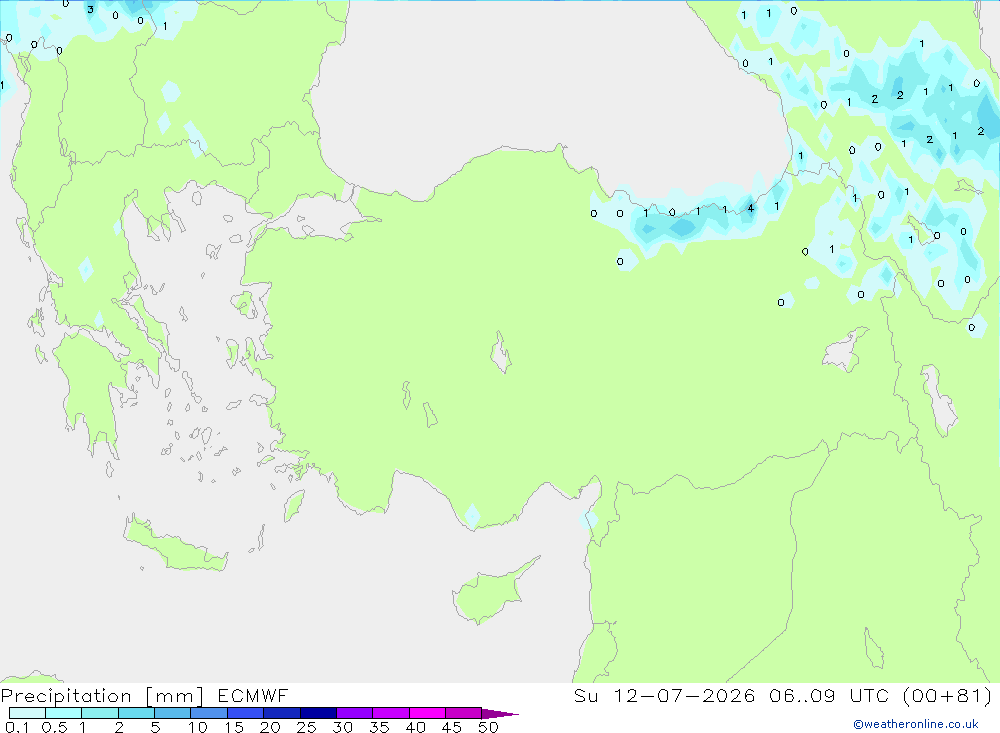This screenshot has height=733, width=1000.
Task: Click the "30" legend scale label
Action: 343,727
